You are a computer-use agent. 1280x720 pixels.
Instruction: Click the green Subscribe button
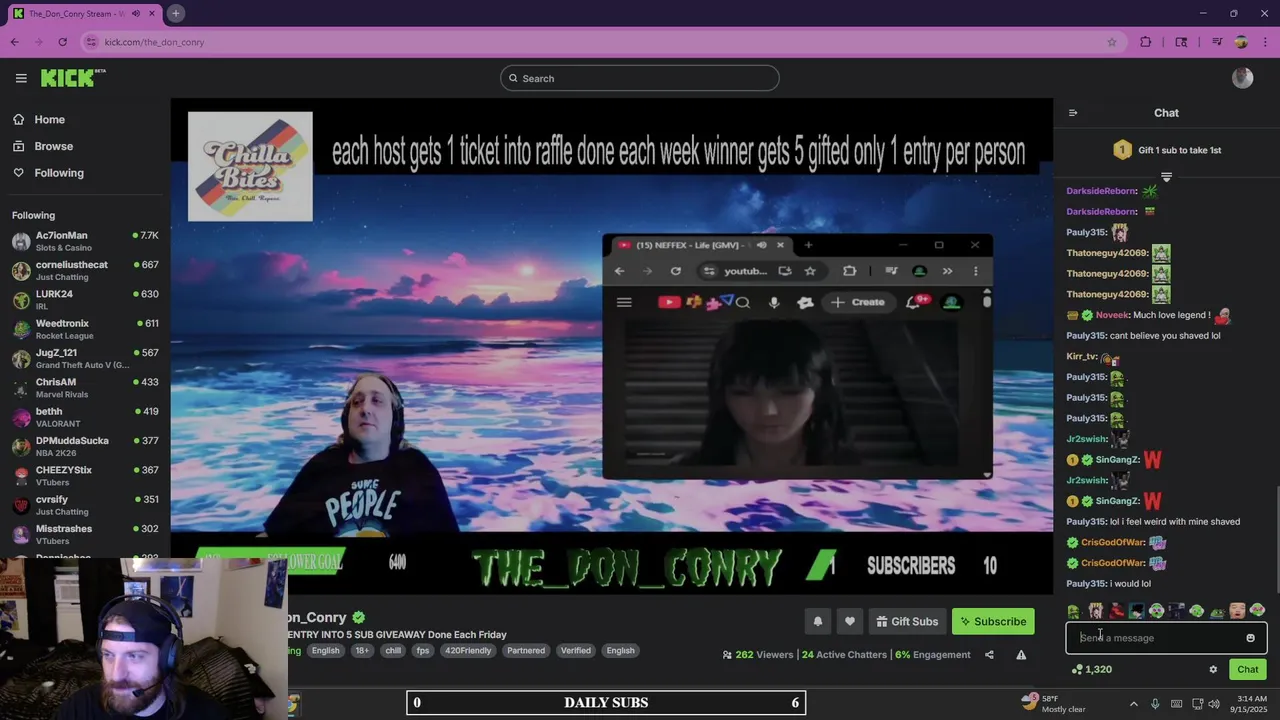tap(993, 621)
